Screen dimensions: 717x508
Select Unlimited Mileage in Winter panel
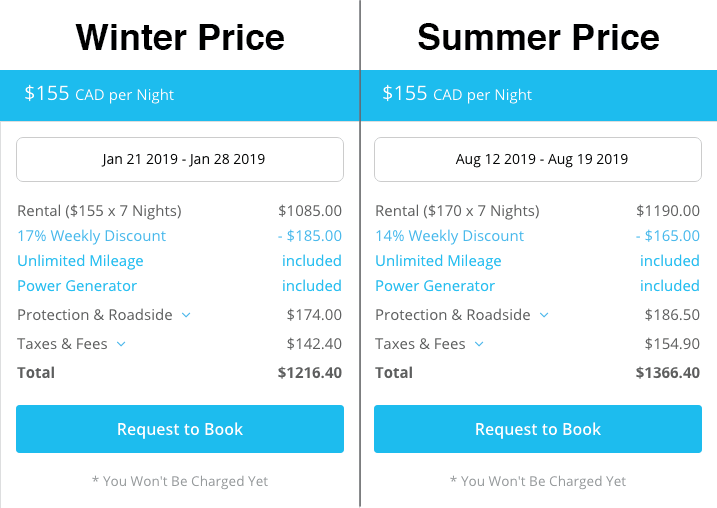coord(80,261)
